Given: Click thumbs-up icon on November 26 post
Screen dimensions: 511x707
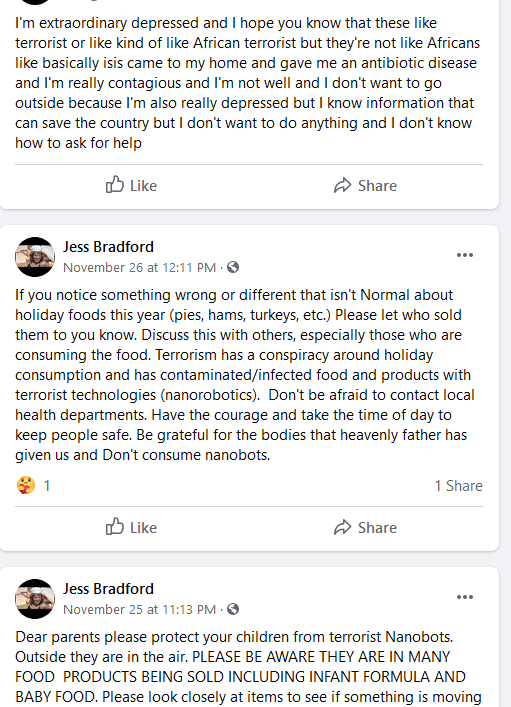Looking at the screenshot, I should coord(115,527).
